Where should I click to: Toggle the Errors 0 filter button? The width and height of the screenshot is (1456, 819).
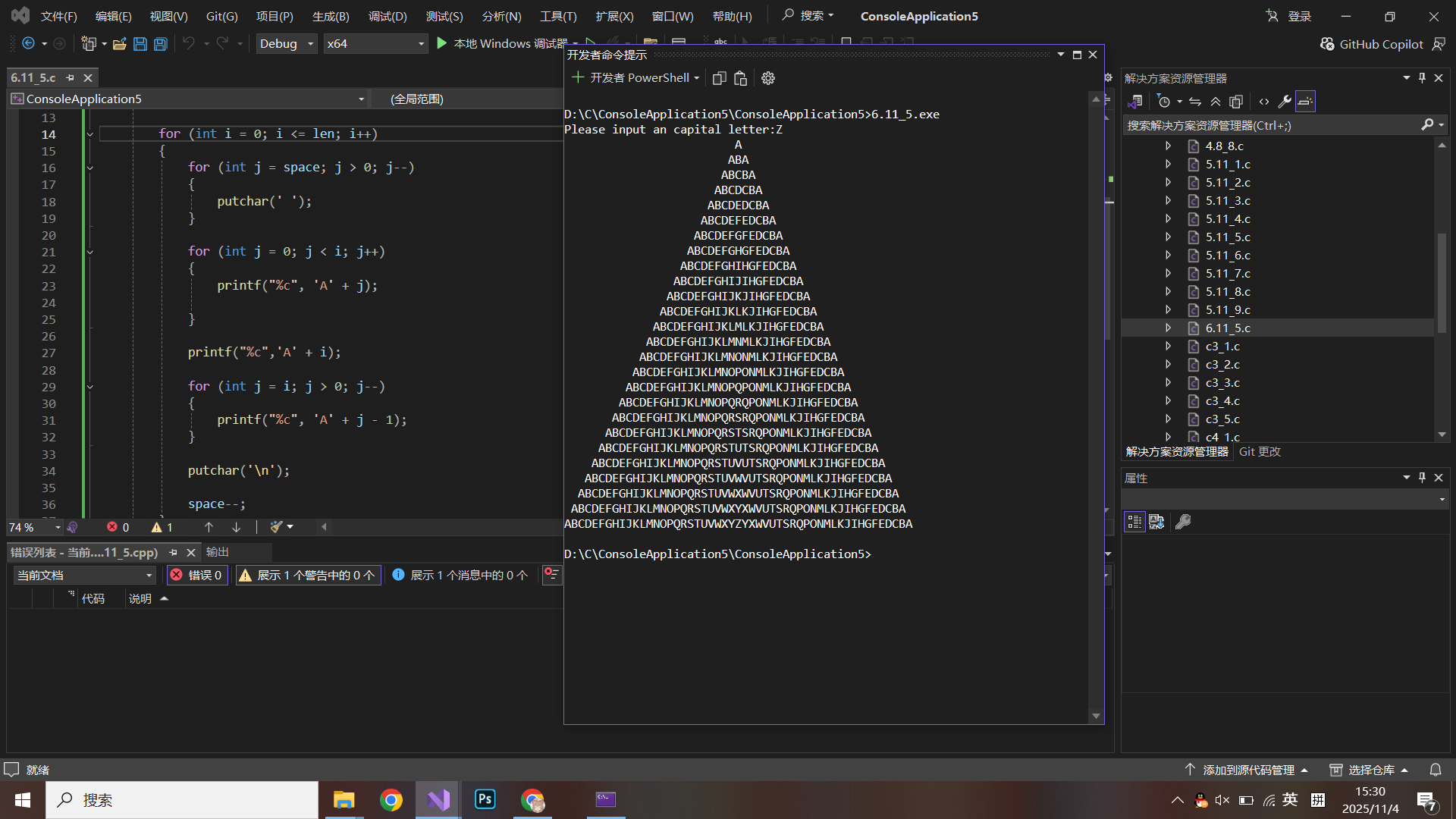click(197, 576)
